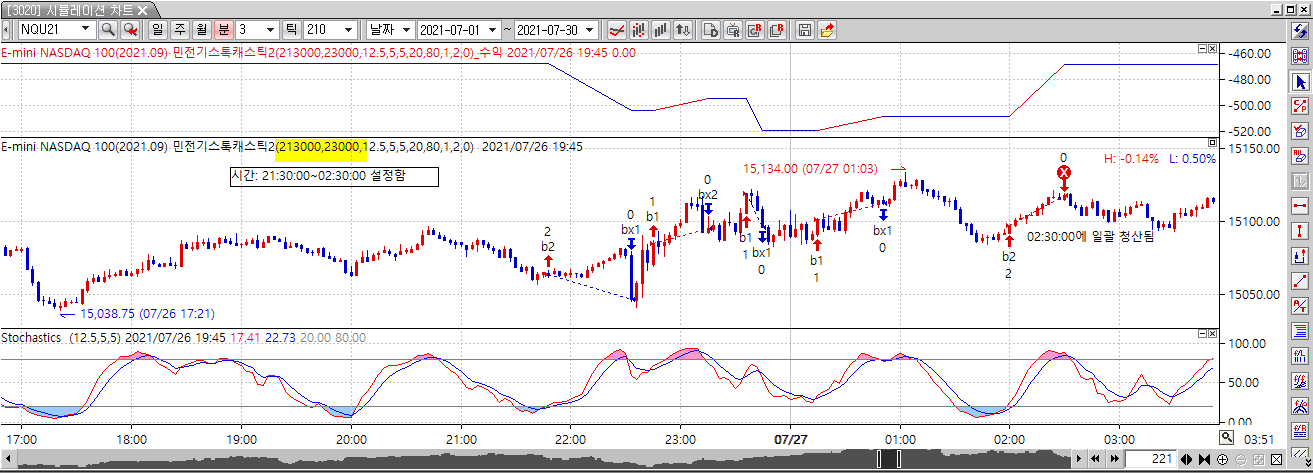Screen dimensions: 1313x473
Task: Open the 2021-07-30 end date dropdown
Action: (x=589, y=30)
